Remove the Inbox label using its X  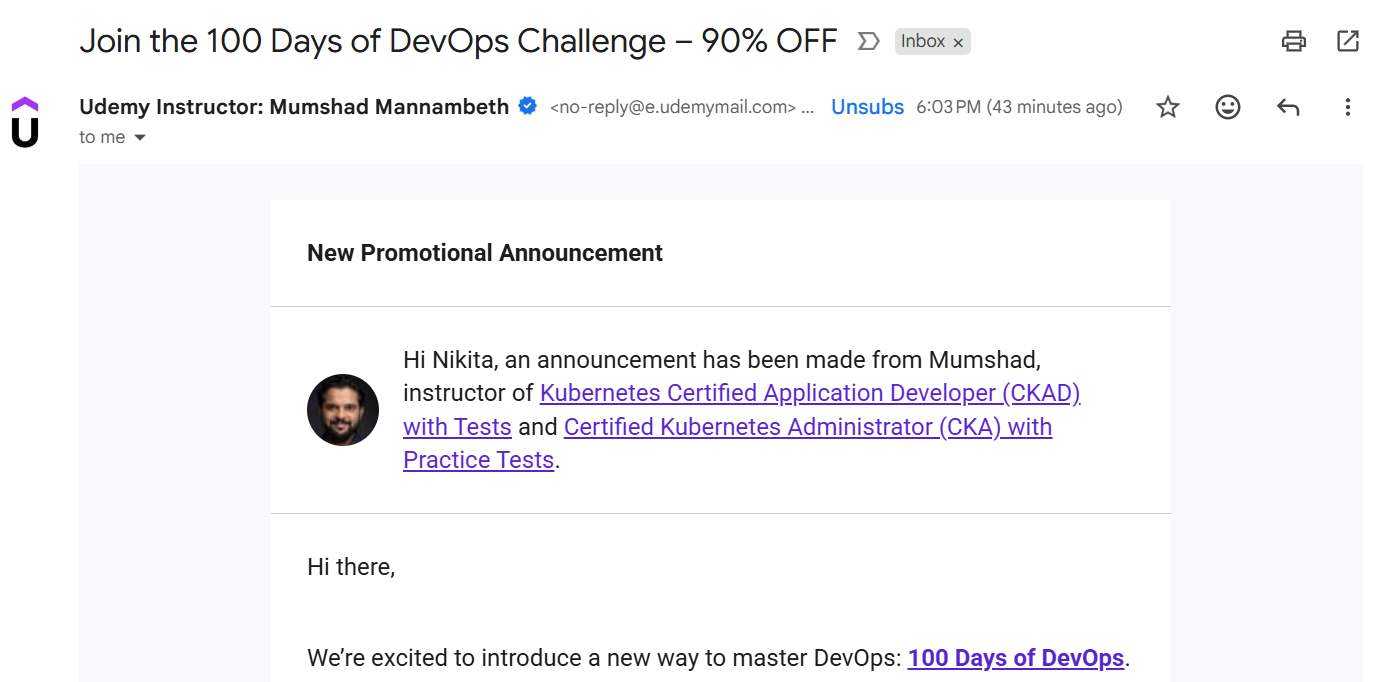pyautogui.click(x=958, y=42)
